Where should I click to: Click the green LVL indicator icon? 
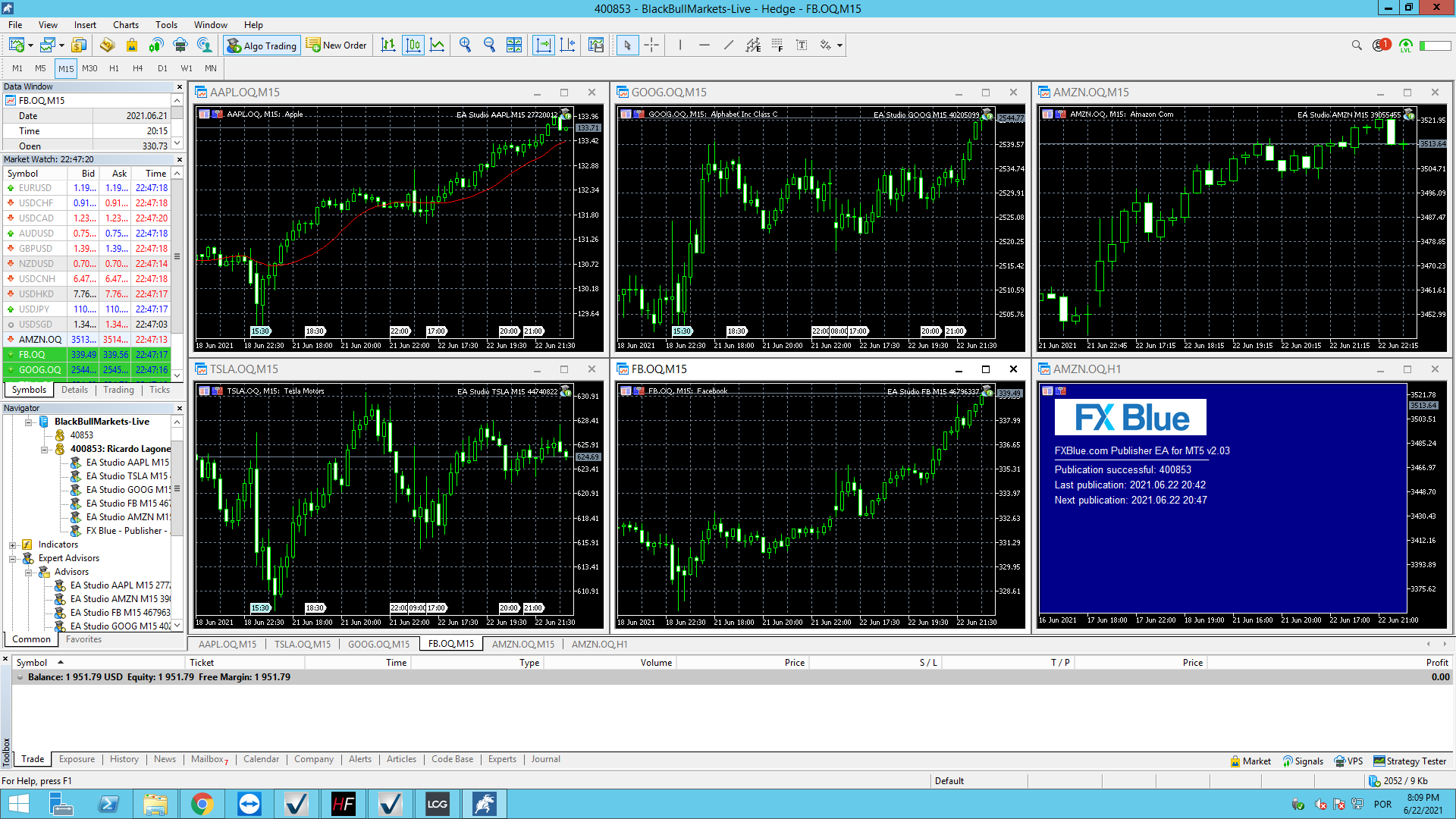pos(1406,46)
